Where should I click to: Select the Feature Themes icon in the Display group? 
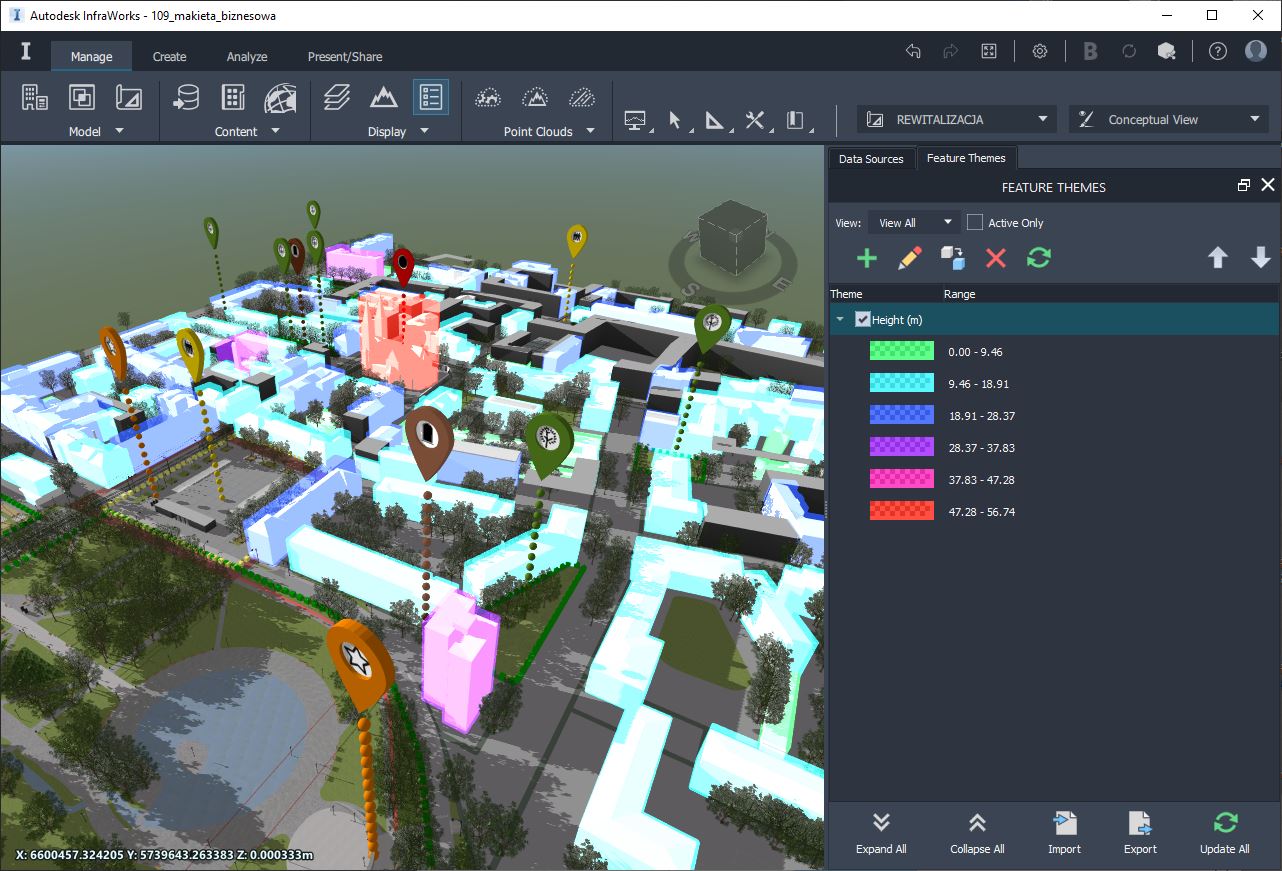point(431,97)
